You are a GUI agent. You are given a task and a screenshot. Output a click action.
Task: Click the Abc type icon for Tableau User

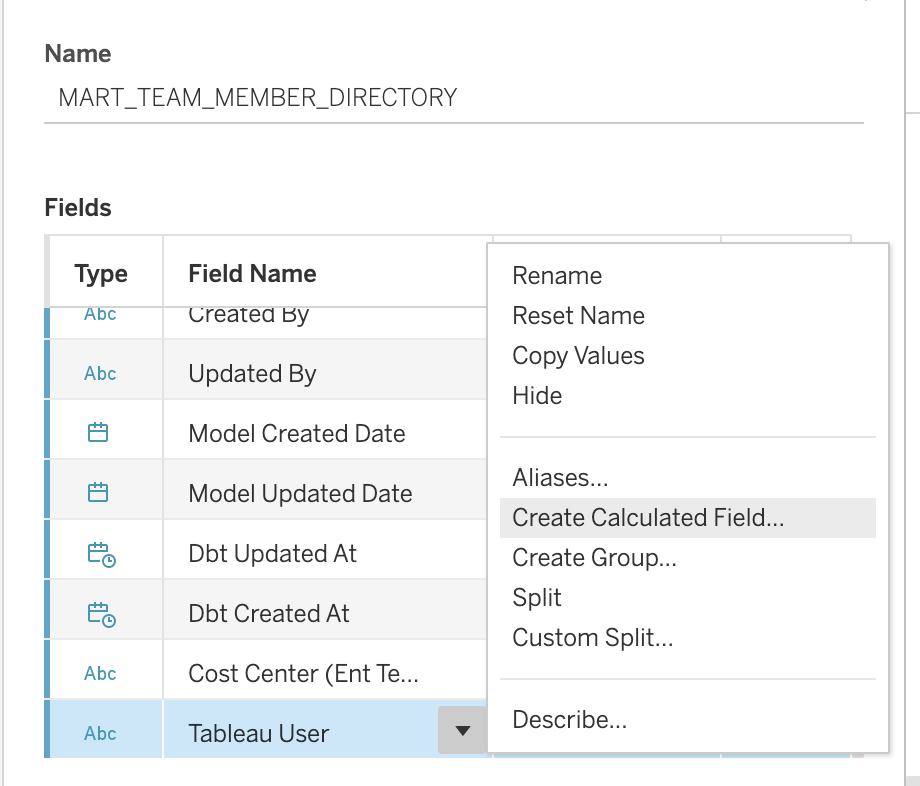[100, 733]
